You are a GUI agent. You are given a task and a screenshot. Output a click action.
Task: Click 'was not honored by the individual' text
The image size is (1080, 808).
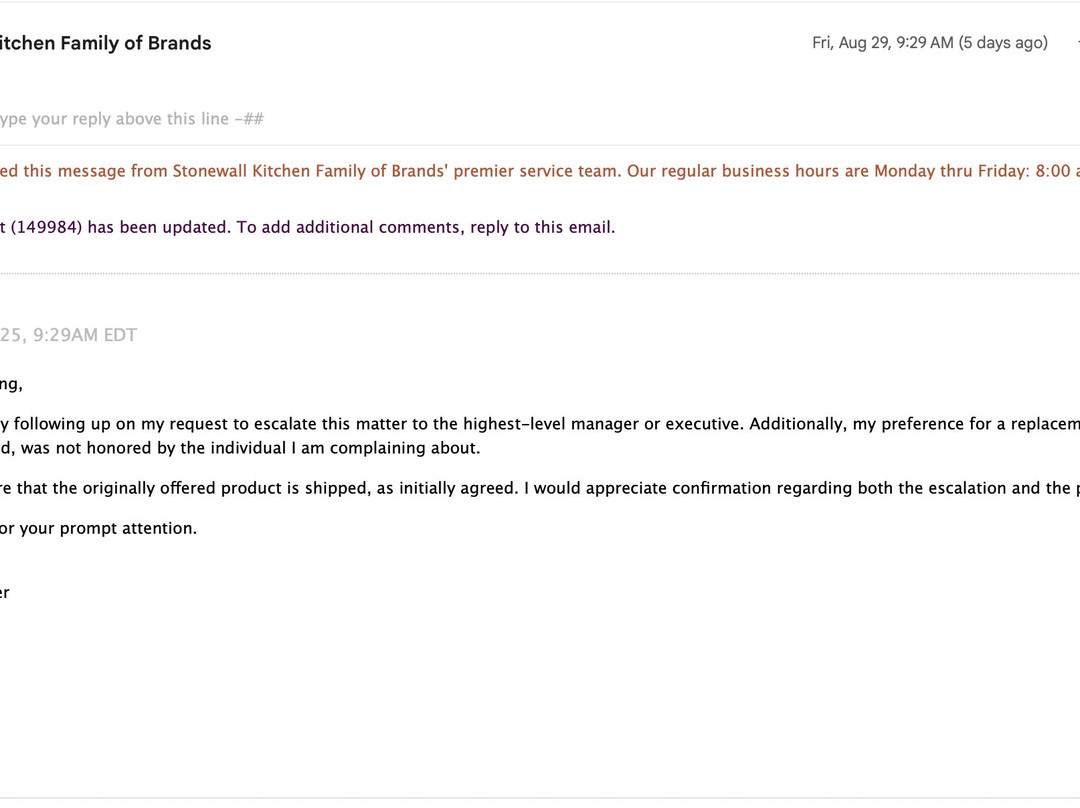tap(152, 448)
